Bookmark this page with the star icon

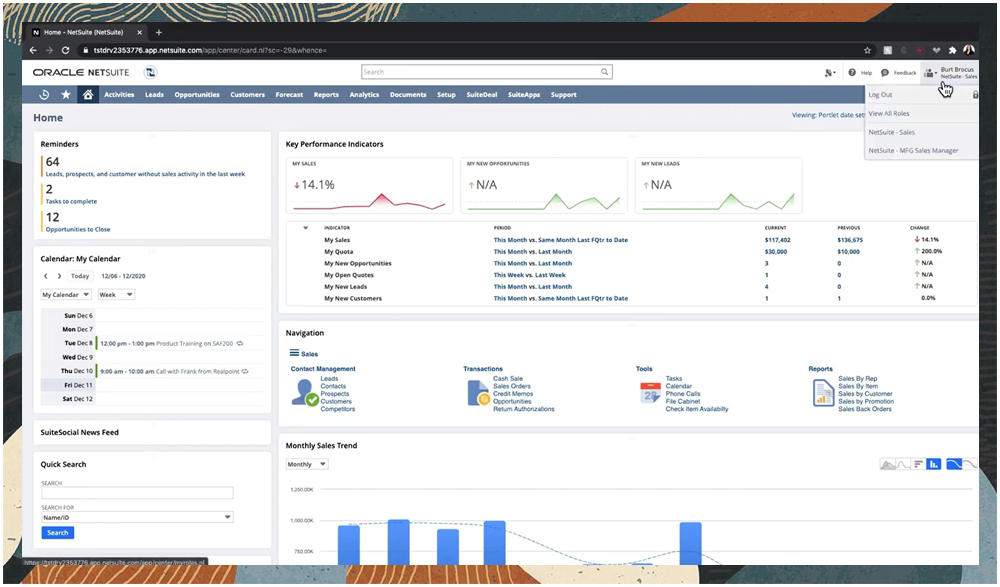tap(867, 50)
